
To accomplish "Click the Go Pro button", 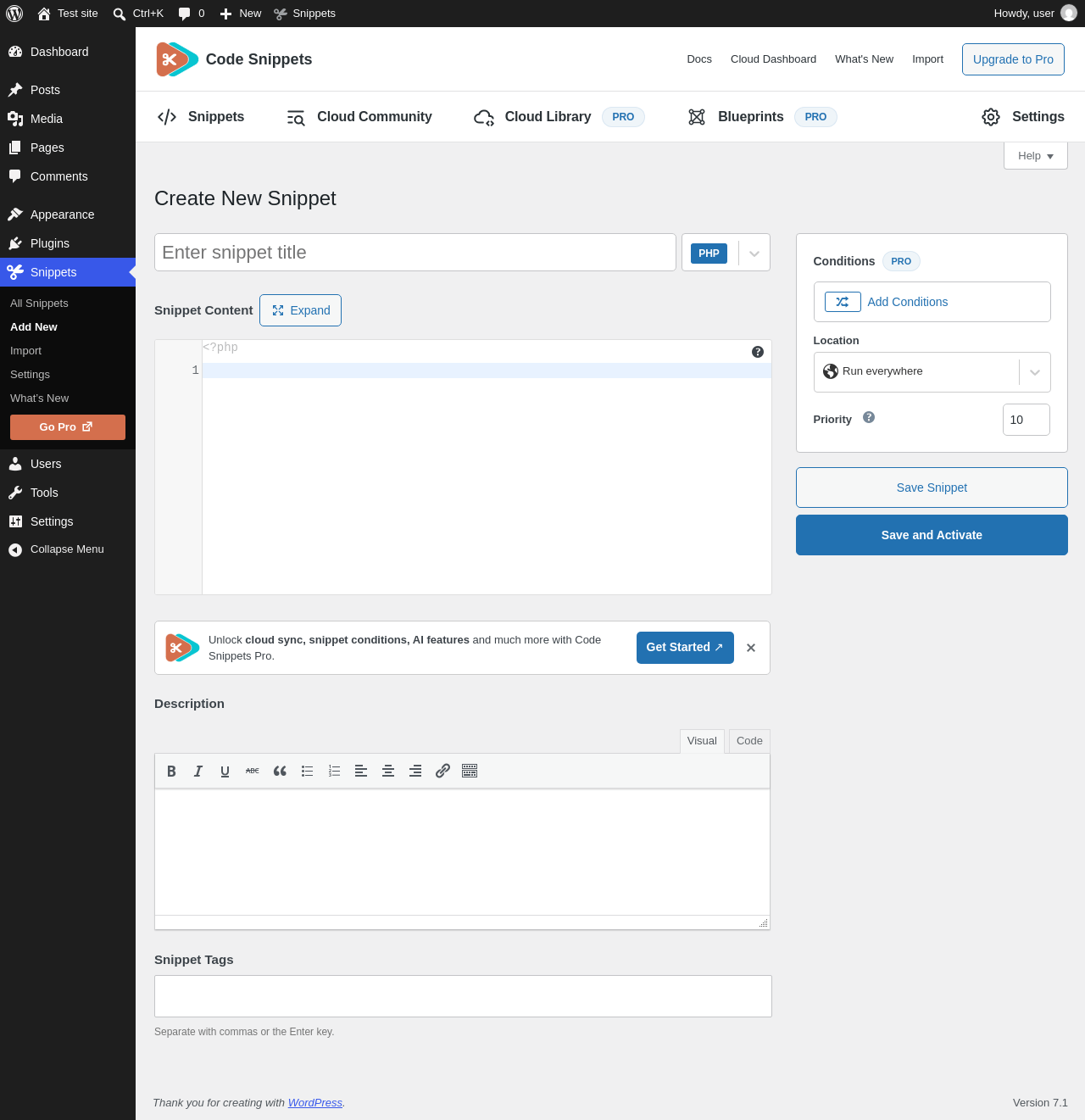I will click(68, 427).
